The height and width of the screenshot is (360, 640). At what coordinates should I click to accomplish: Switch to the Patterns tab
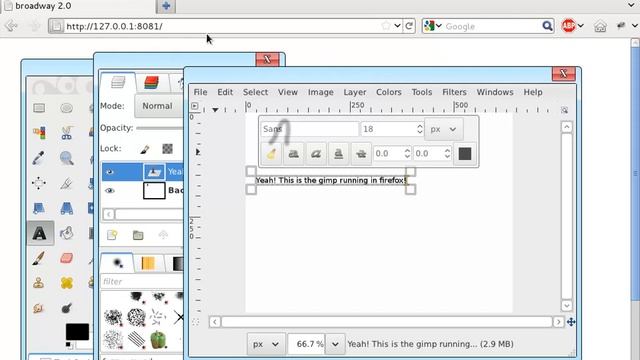point(148,264)
